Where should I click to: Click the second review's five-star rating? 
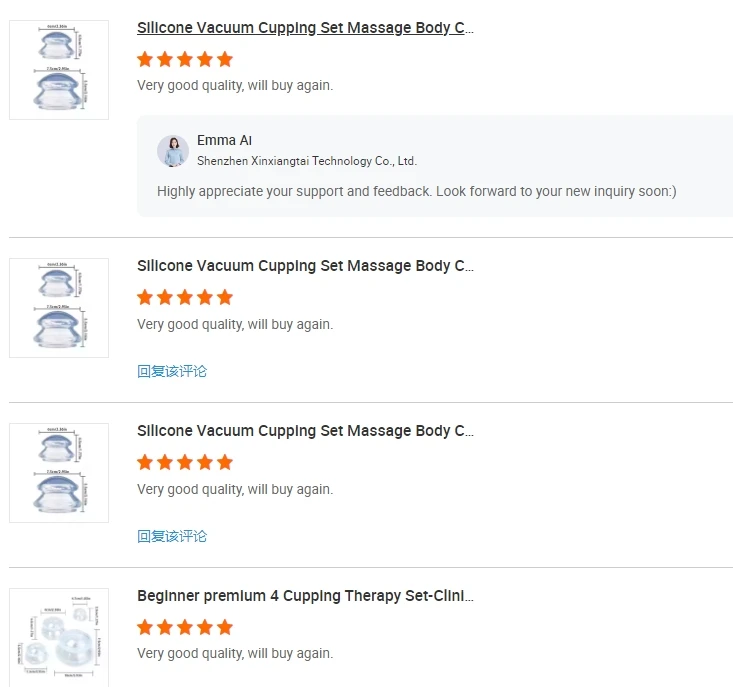[x=185, y=297]
